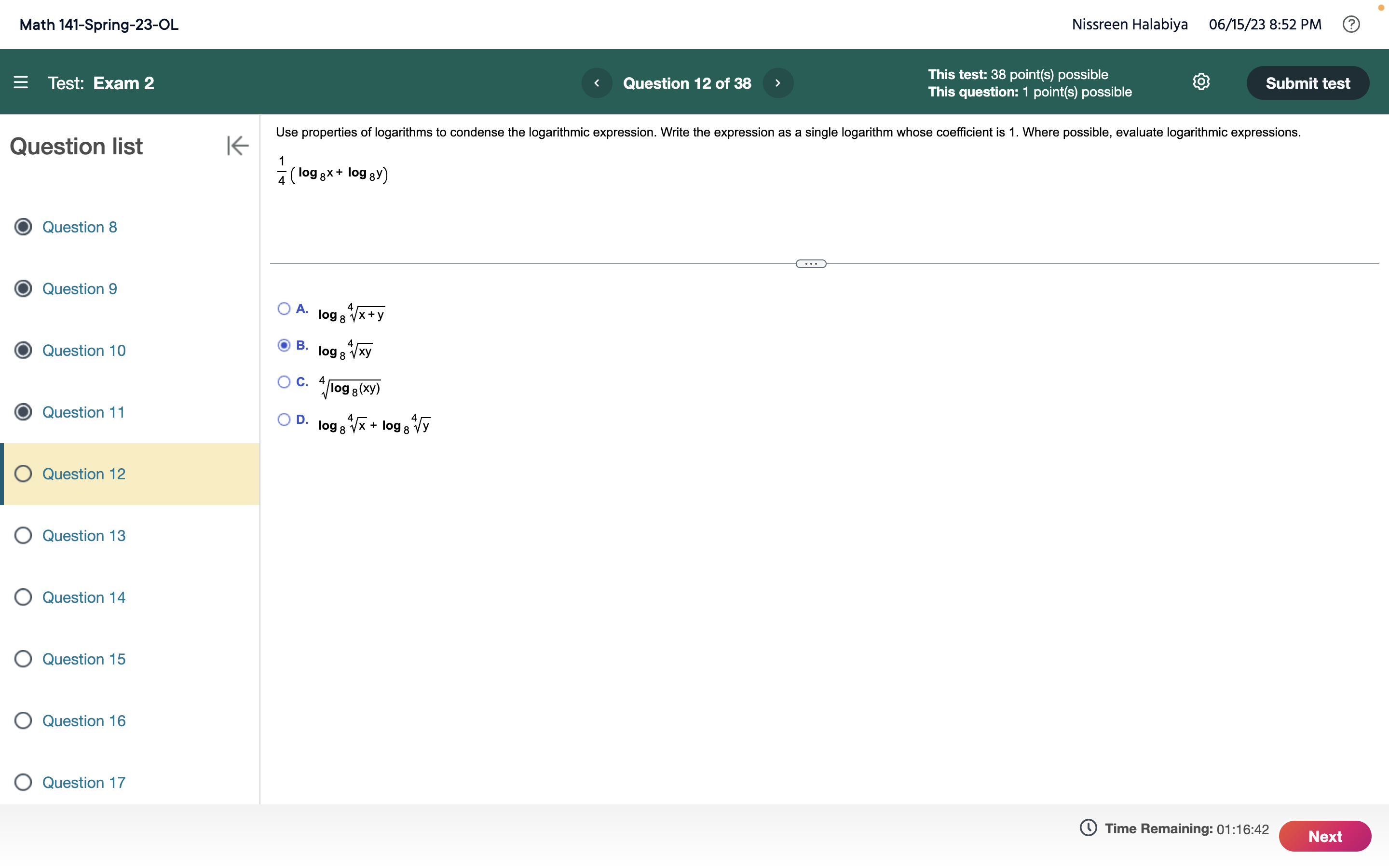Open Question 8 from the list
Image resolution: width=1389 pixels, height=868 pixels.
(80, 227)
